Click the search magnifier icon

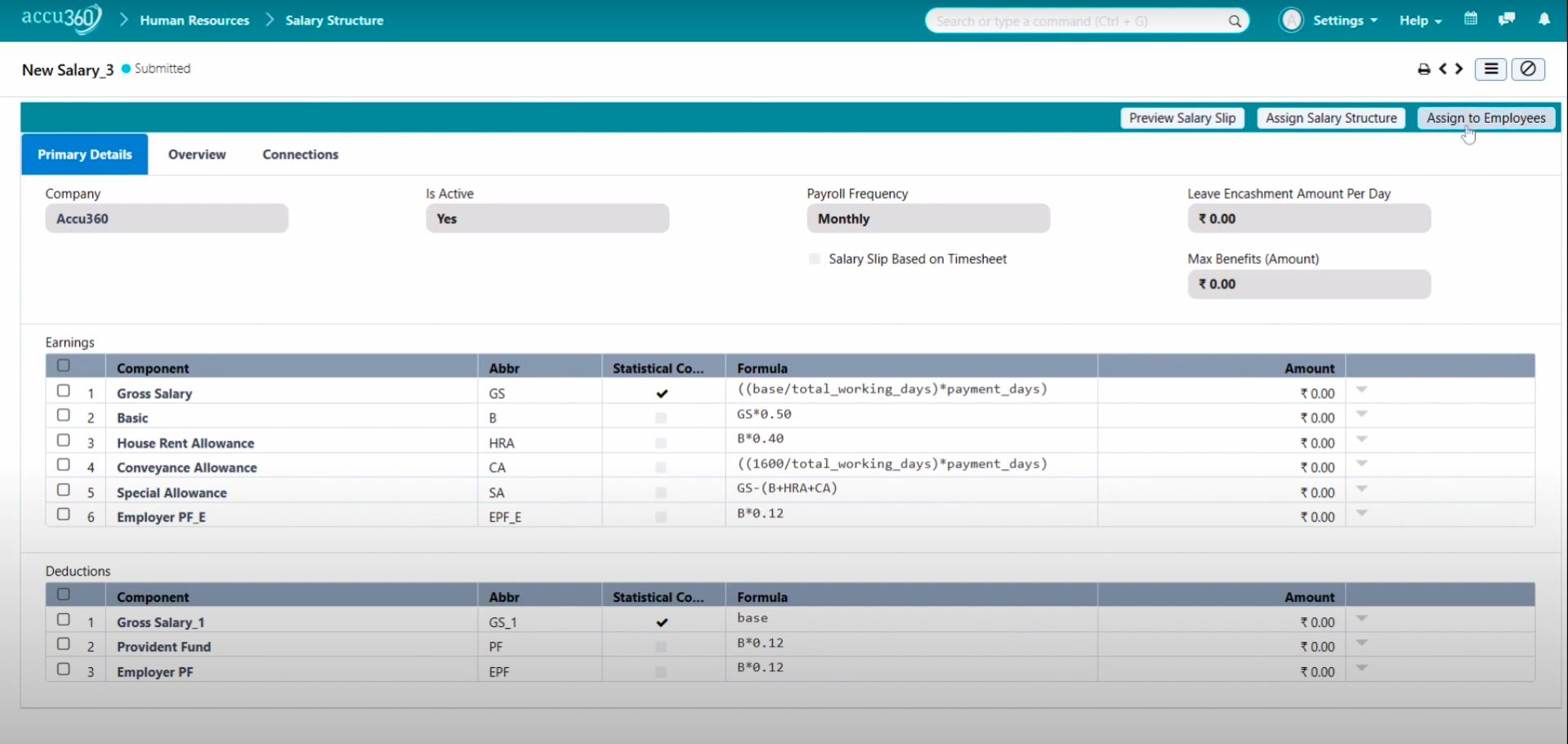1235,21
